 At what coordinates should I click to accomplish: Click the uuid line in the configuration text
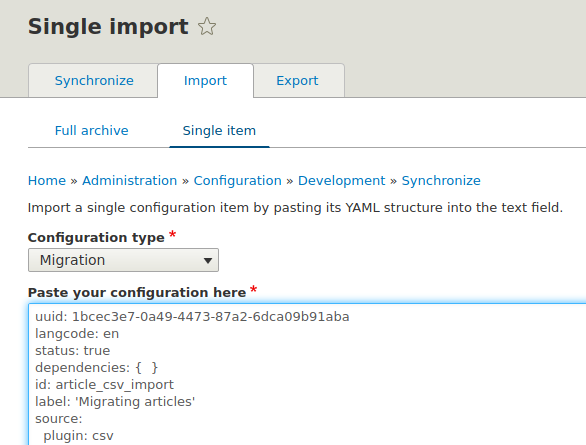(192, 317)
